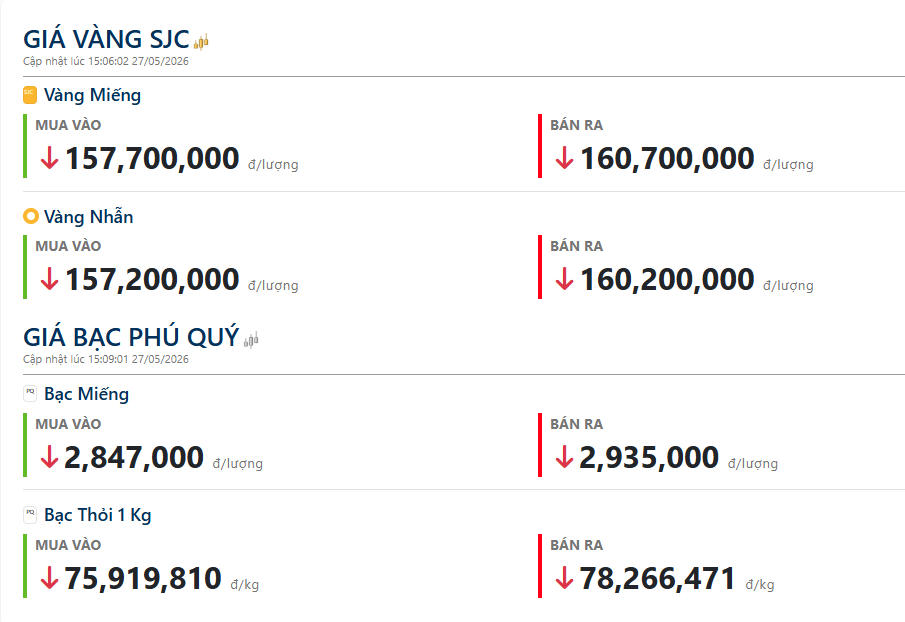
Task: Click down arrow beside 2,847,000 silver price
Action: (50, 456)
